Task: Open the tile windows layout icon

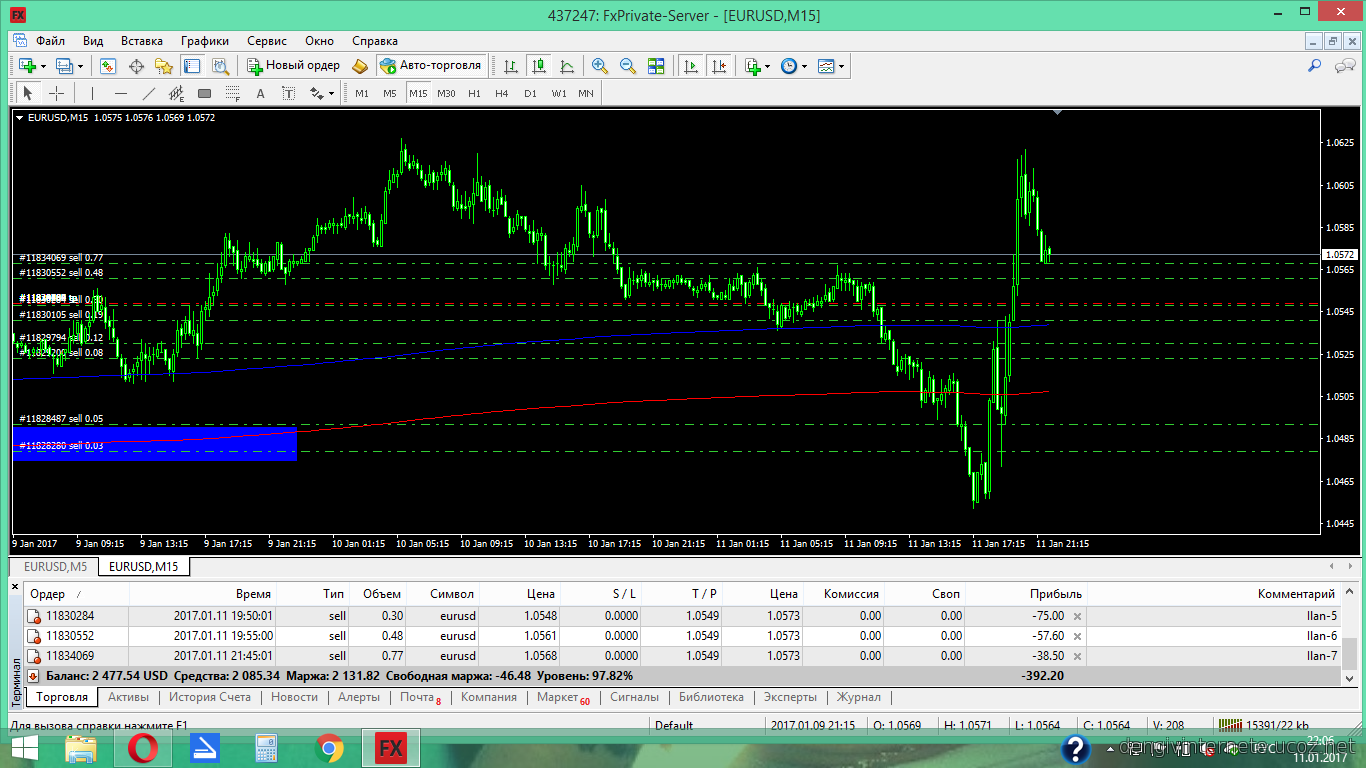Action: tap(656, 66)
